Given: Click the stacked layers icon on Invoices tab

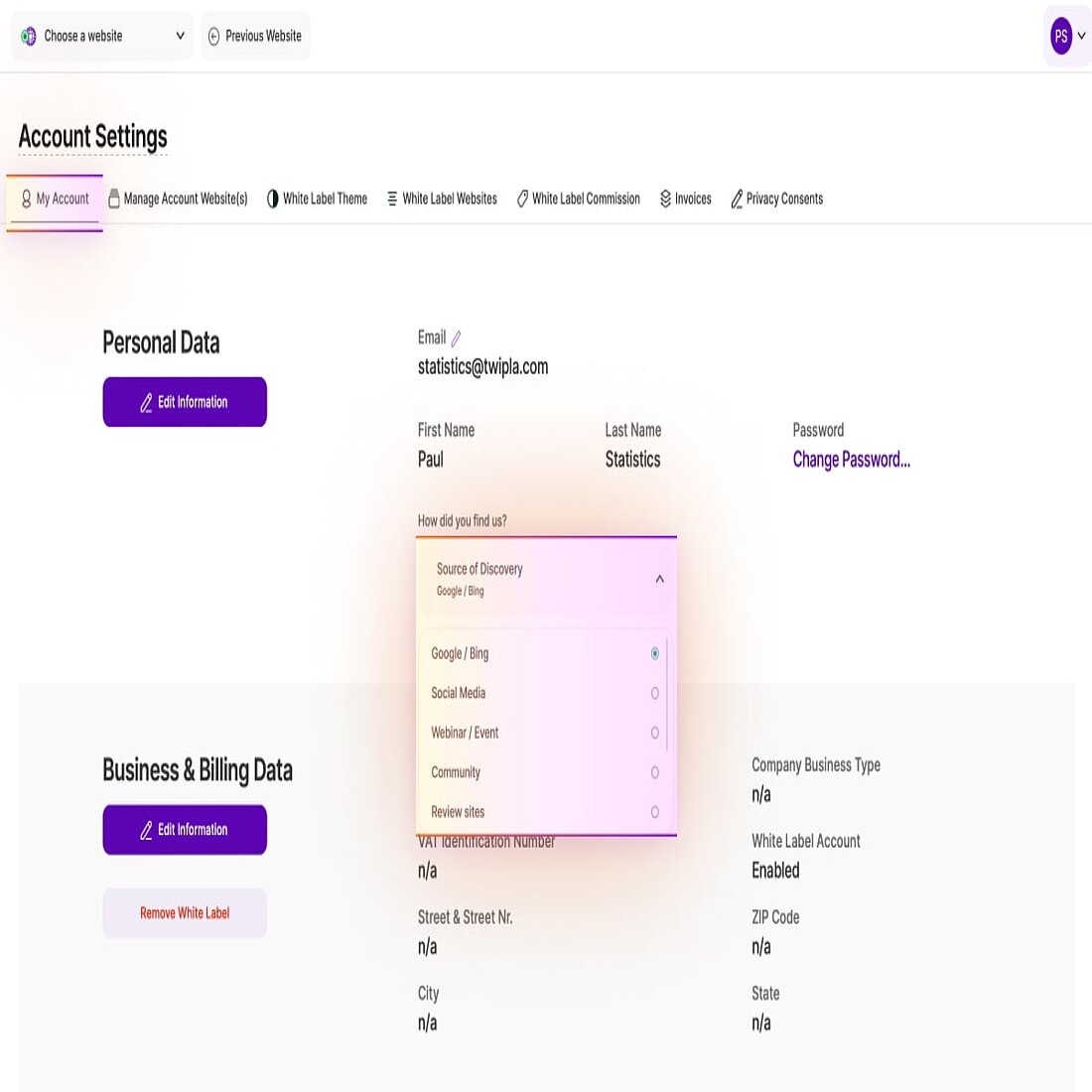Looking at the screenshot, I should click(x=666, y=198).
